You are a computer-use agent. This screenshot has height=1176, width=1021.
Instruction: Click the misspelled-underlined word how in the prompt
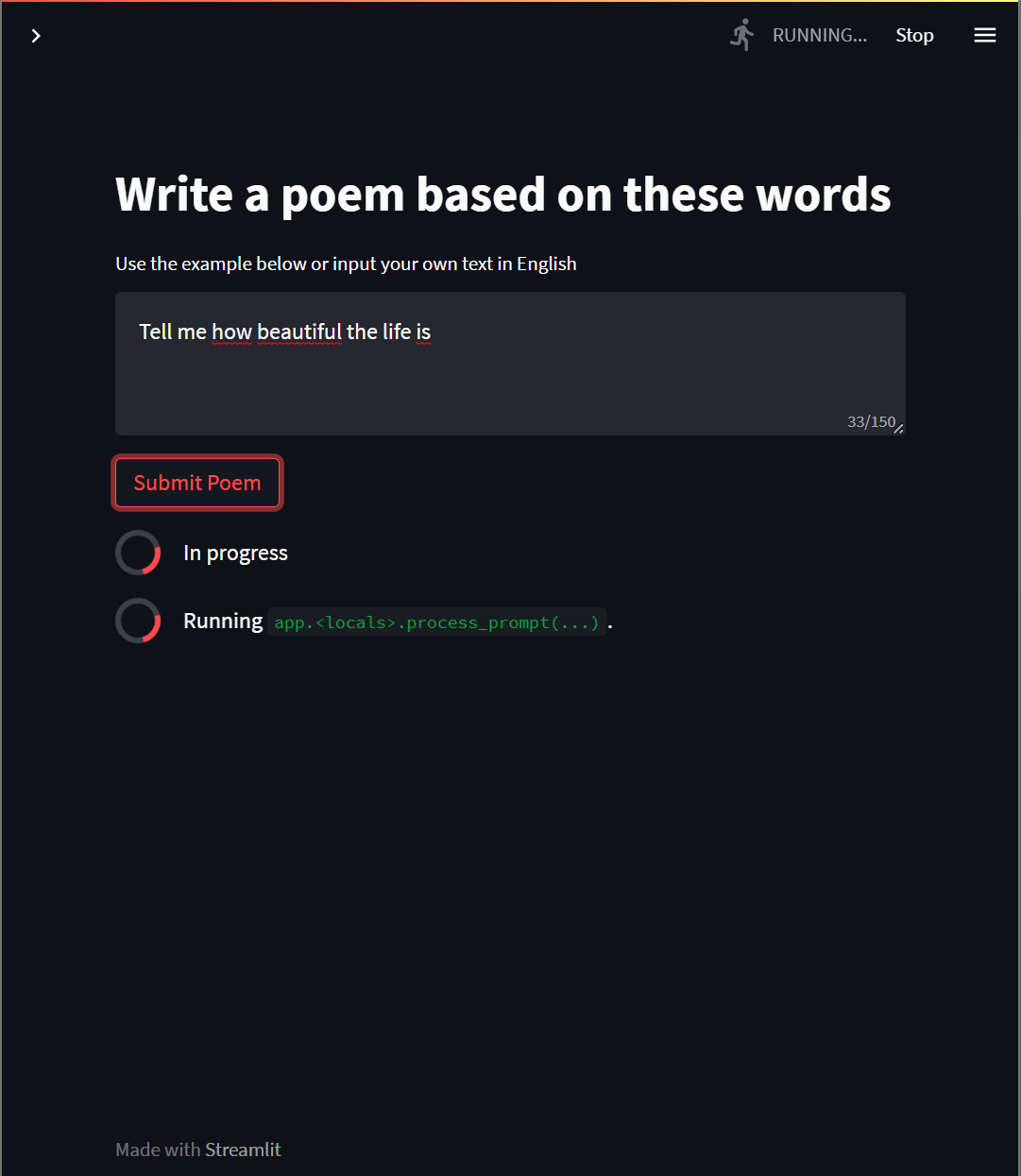231,332
